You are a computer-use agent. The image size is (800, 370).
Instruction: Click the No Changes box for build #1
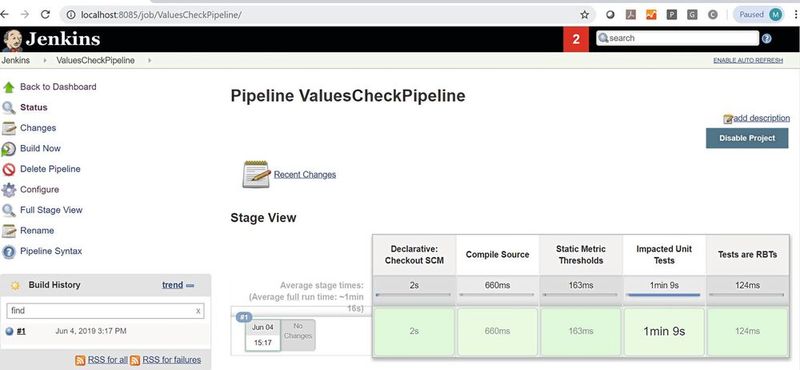pyautogui.click(x=298, y=335)
